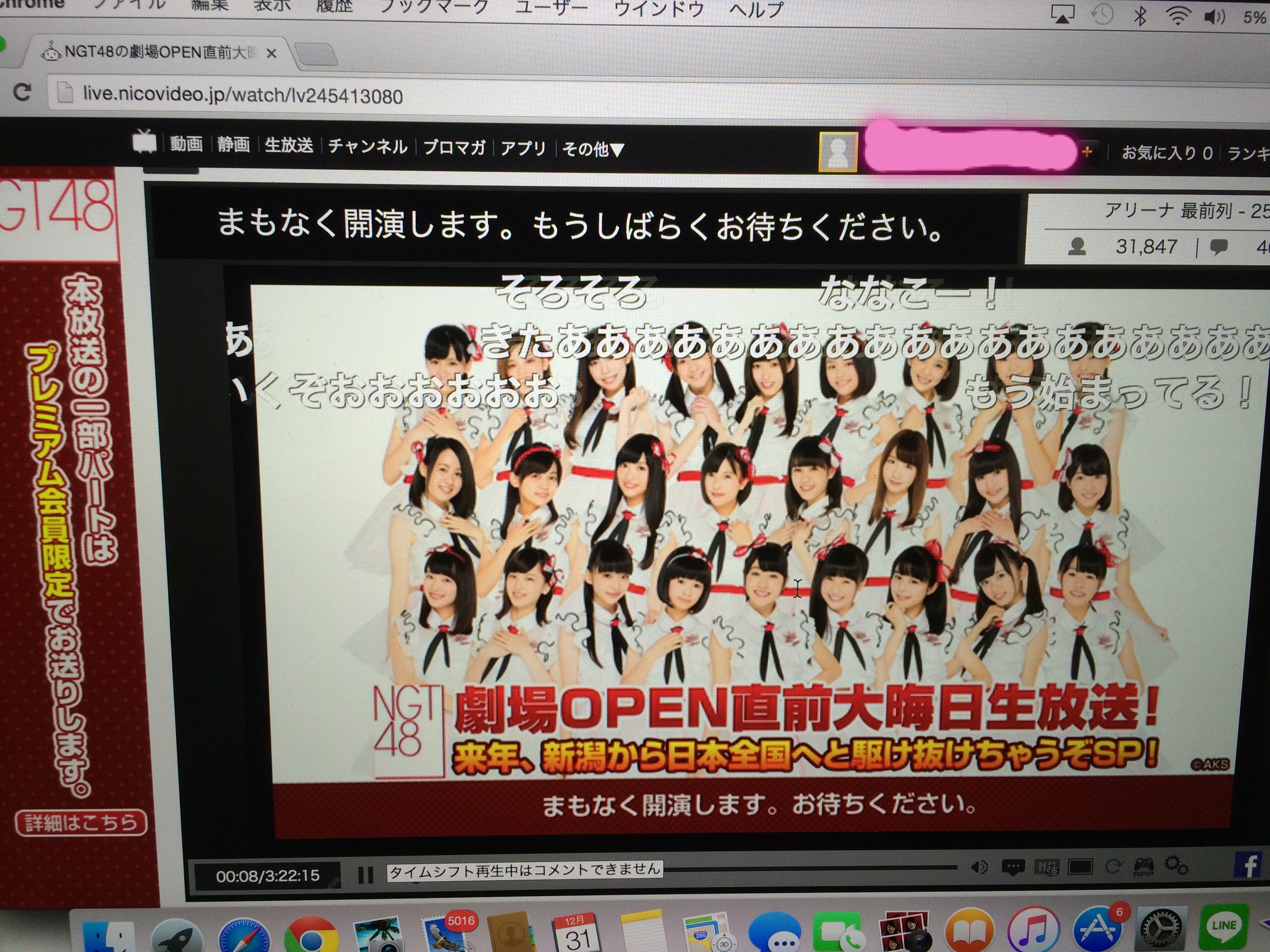The image size is (1270, 952).
Task: Toggle the NG filter strength icon
Action: [1046, 867]
